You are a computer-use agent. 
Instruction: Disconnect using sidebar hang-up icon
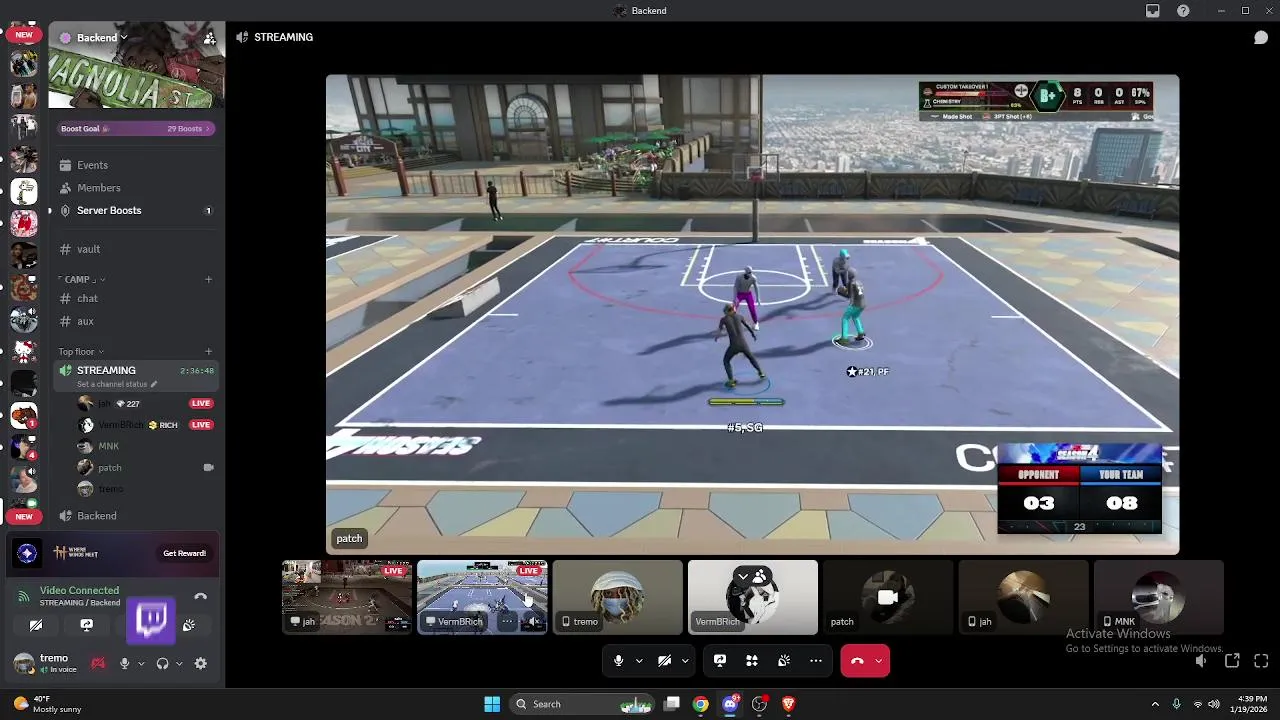click(x=200, y=597)
